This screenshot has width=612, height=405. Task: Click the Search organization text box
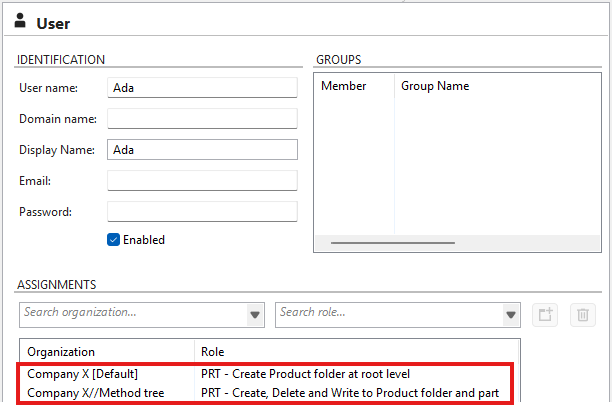tap(130, 313)
